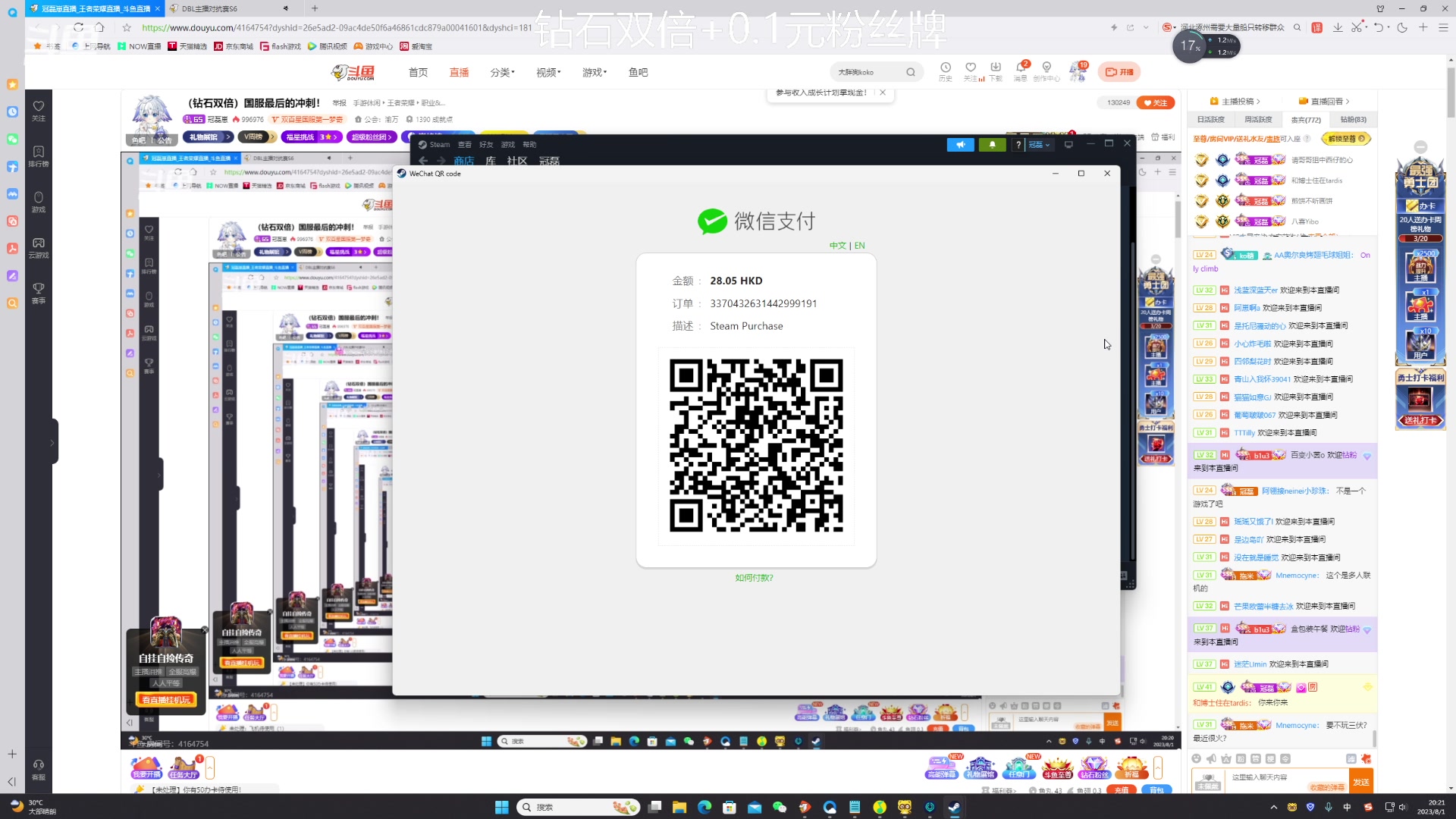Expand 主播投稿 arrow link
This screenshot has height=819, width=1456.
click(x=1236, y=101)
